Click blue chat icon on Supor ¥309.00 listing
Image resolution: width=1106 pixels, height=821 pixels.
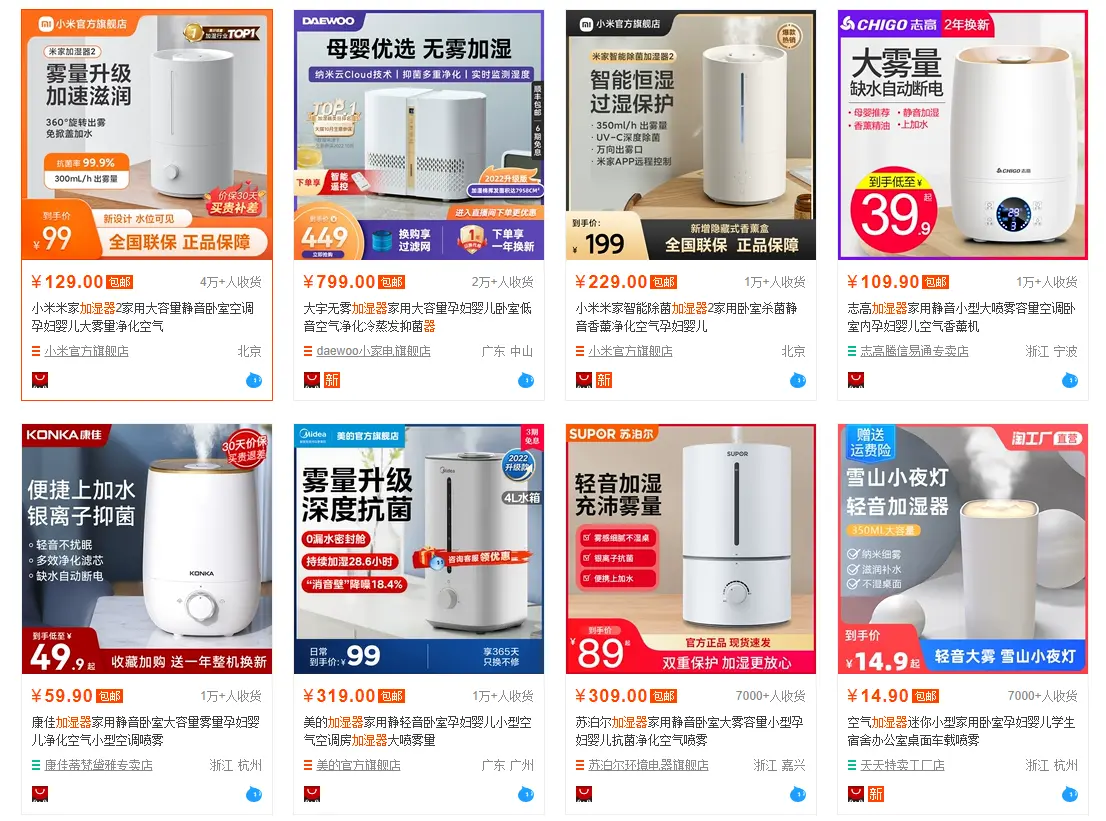pos(798,794)
